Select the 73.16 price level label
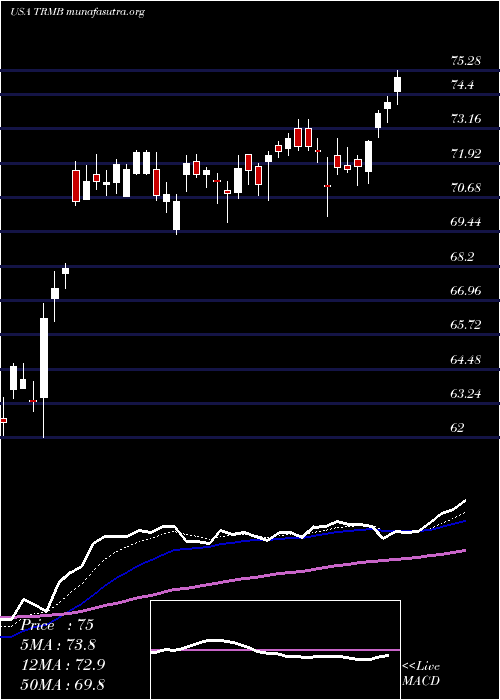The image size is (500, 700). point(466,118)
